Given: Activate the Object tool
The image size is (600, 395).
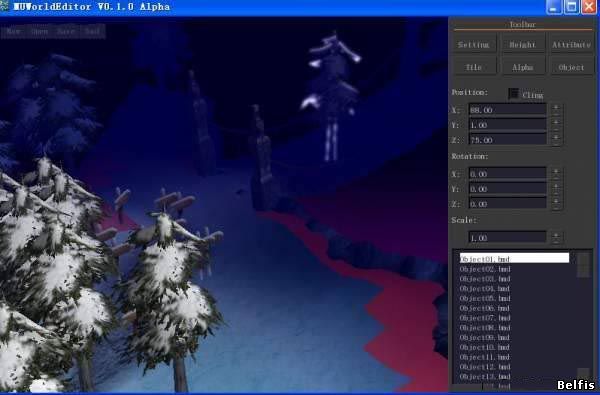Looking at the screenshot, I should click(x=571, y=67).
